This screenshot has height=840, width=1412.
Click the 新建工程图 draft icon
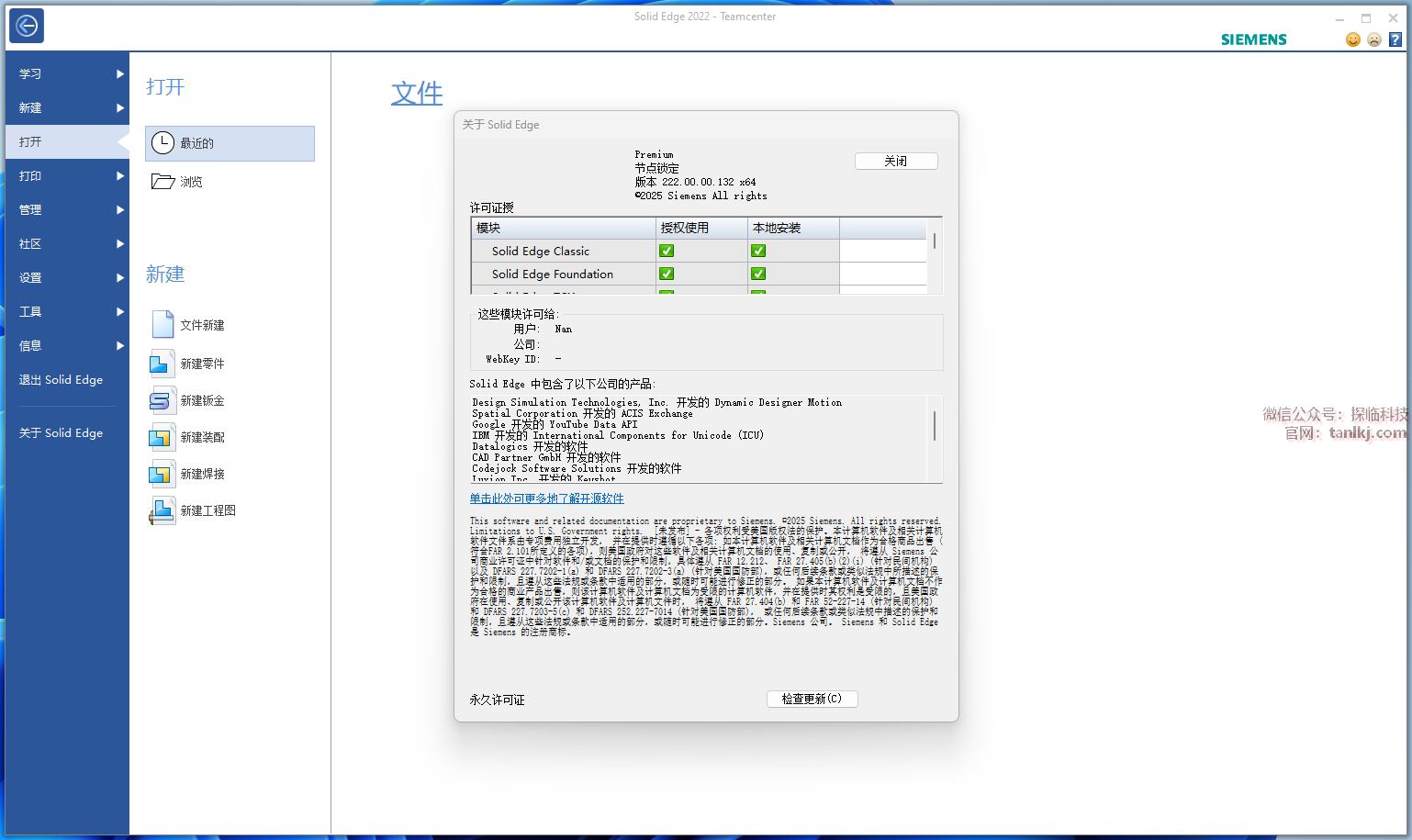click(x=162, y=510)
